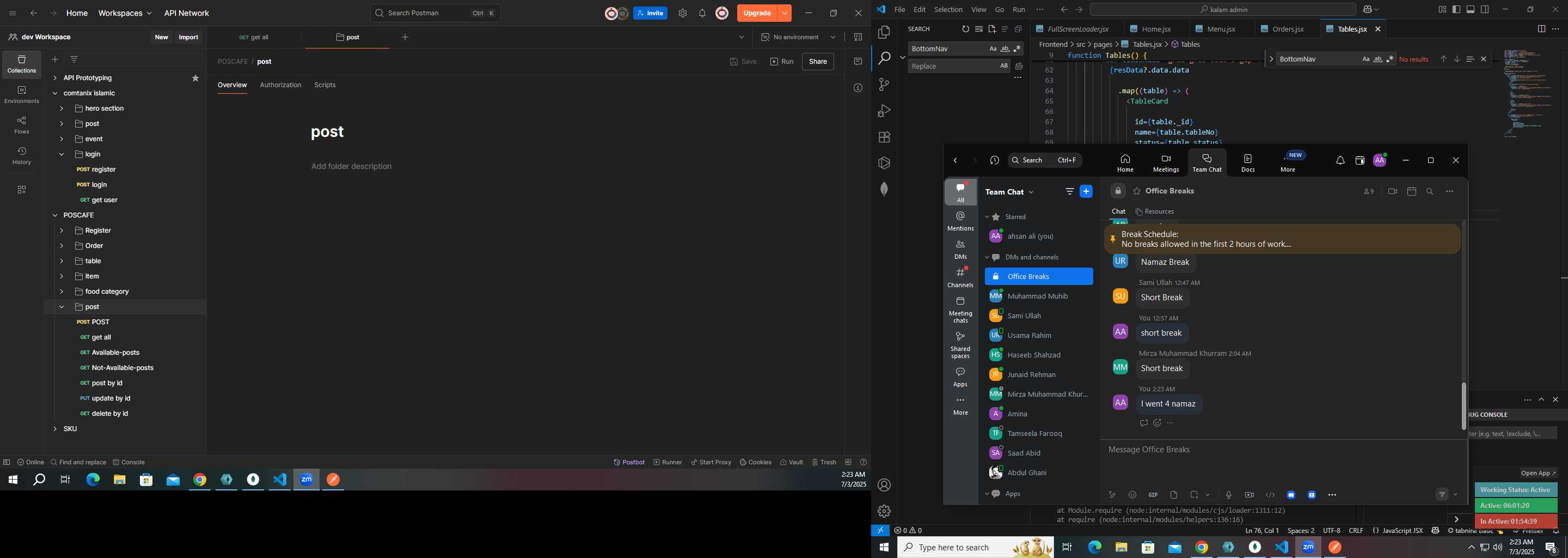Open the VS Code Extensions view
Viewport: 1568px width, 558px height.
coord(884,137)
